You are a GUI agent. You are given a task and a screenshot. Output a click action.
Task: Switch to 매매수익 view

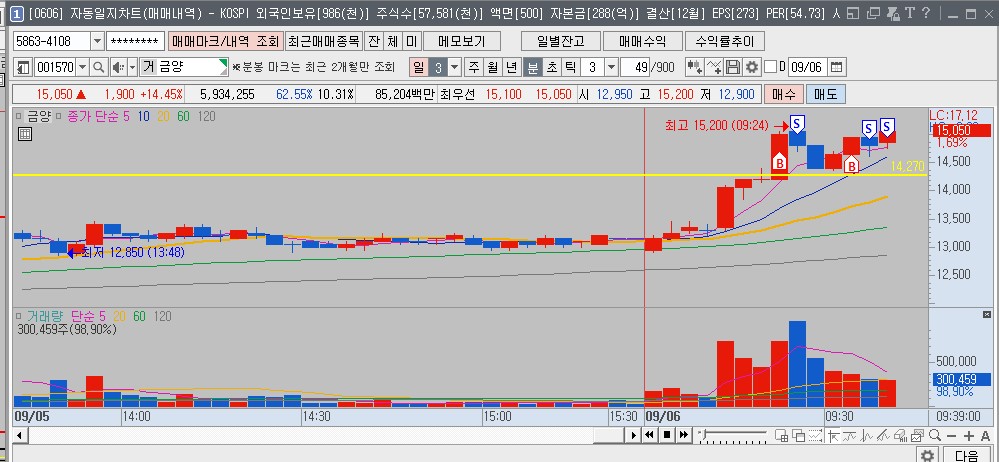[643, 41]
